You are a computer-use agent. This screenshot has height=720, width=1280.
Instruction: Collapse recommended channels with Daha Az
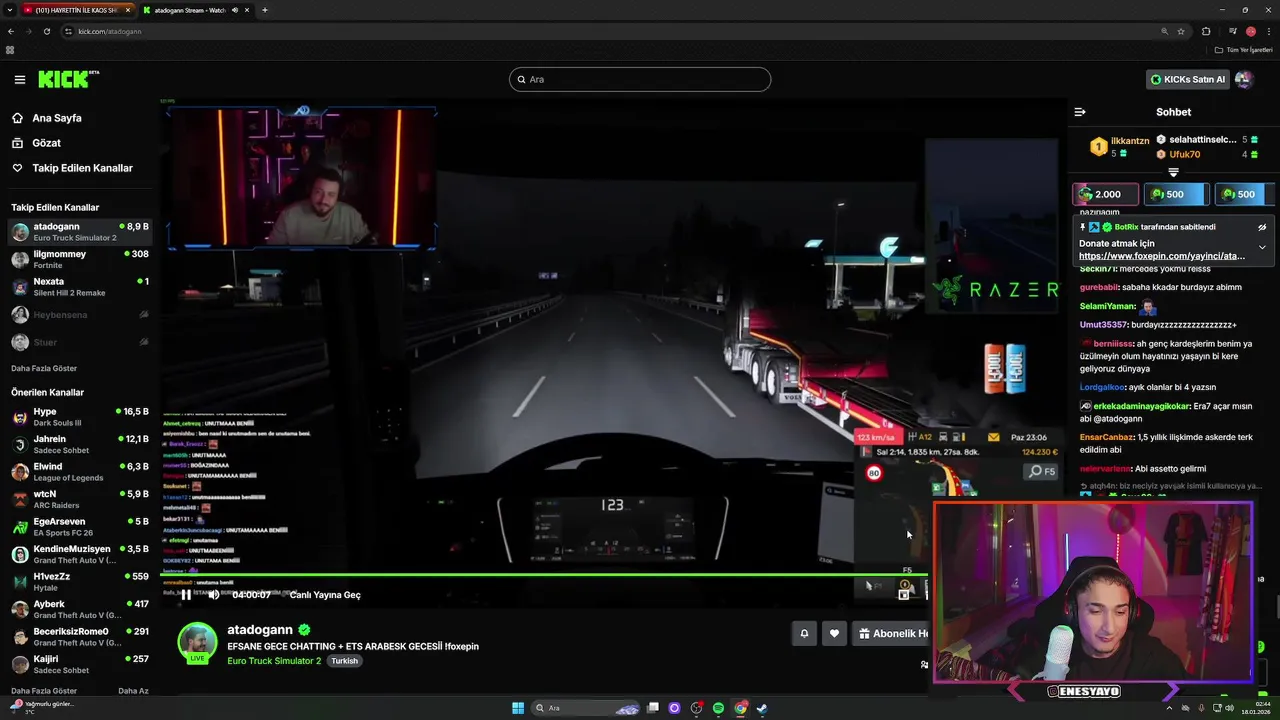(133, 691)
